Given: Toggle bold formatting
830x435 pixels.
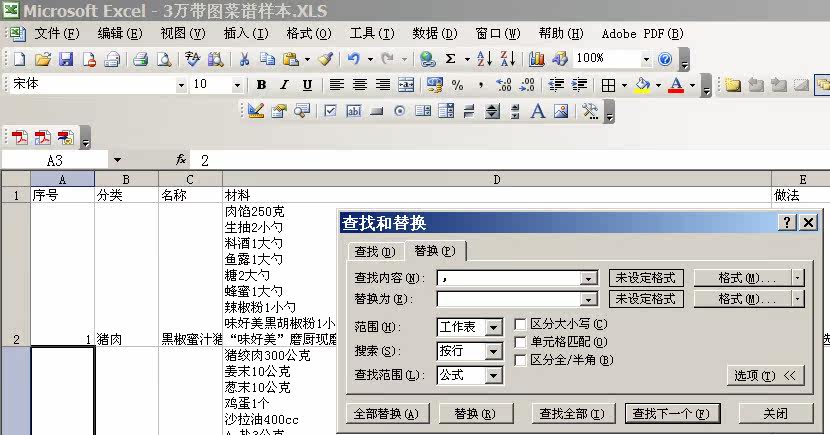Looking at the screenshot, I should [x=261, y=85].
